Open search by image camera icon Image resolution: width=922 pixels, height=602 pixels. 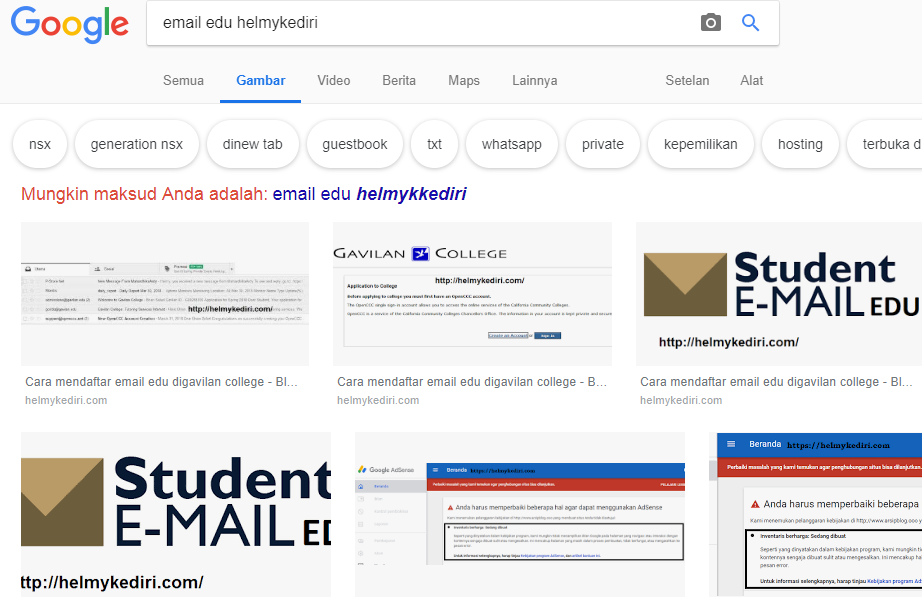[710, 23]
